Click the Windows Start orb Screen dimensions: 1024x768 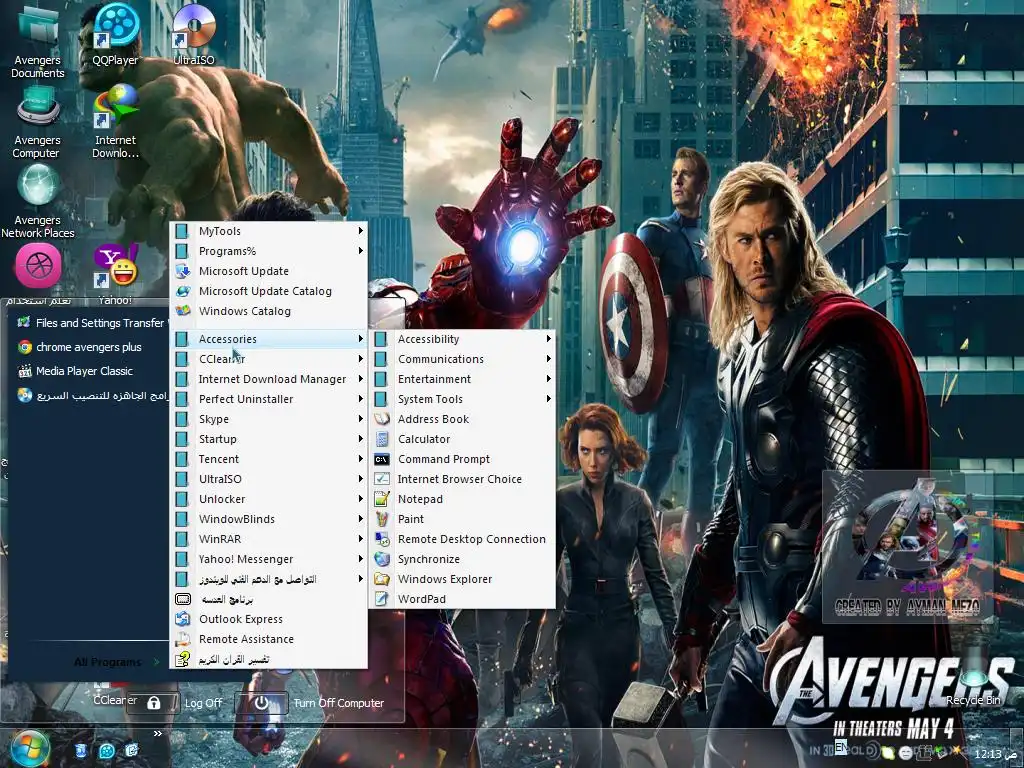(30, 749)
